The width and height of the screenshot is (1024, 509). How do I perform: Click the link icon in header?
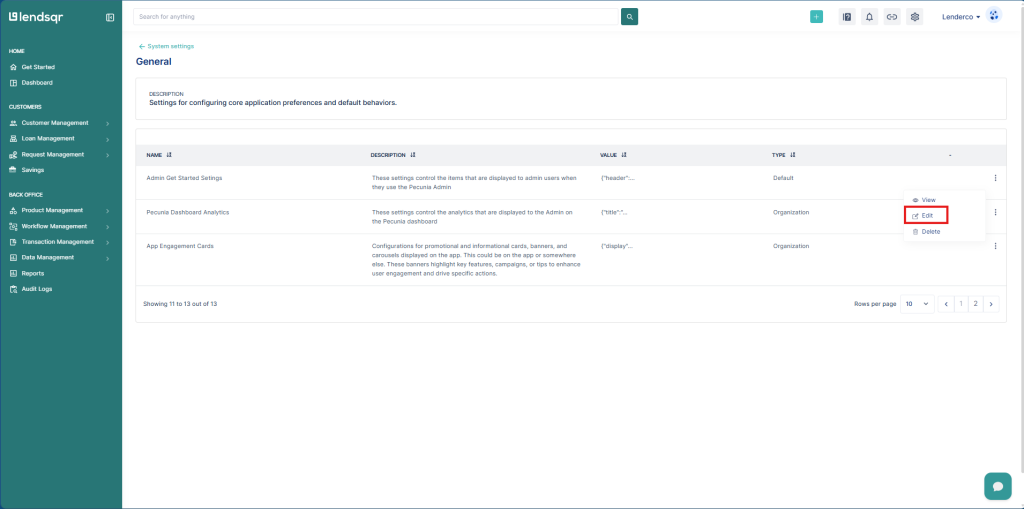(x=891, y=17)
